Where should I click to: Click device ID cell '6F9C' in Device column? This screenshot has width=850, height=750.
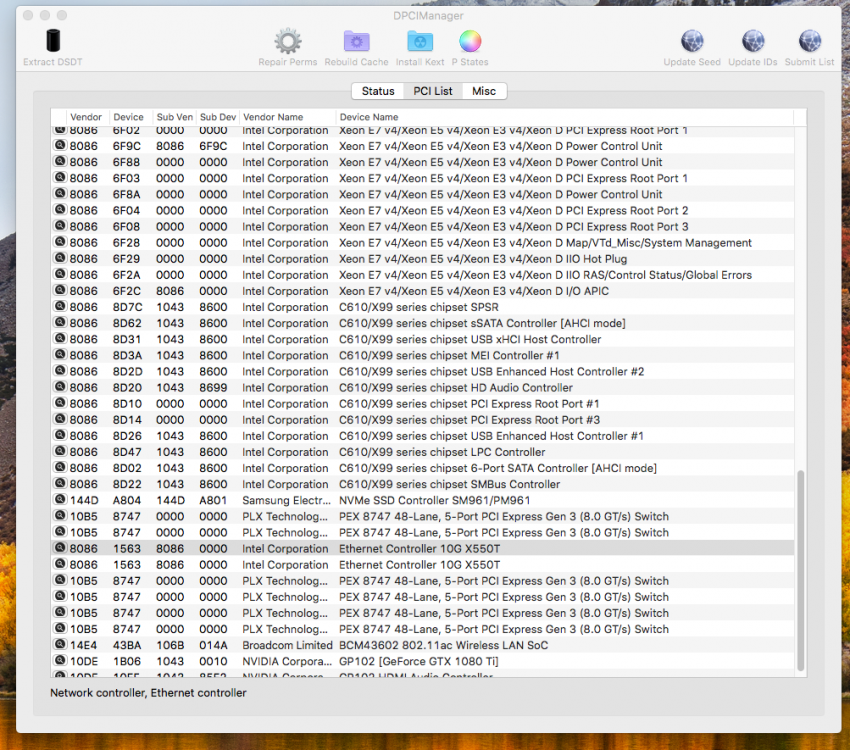pyautogui.click(x=126, y=146)
